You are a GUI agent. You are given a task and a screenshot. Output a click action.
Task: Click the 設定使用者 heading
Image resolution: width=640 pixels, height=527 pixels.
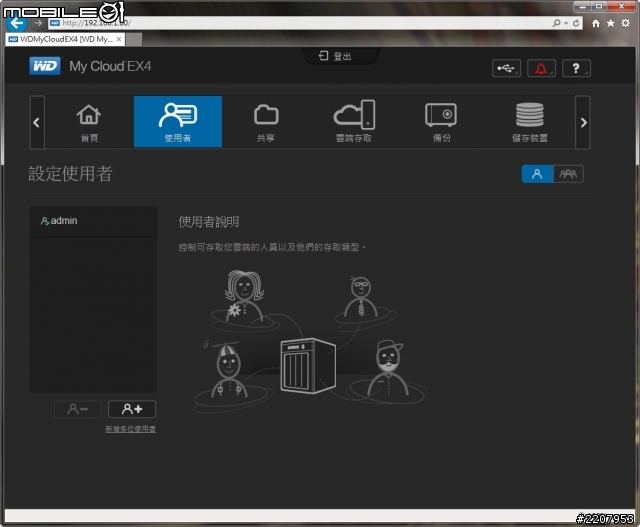[x=70, y=173]
